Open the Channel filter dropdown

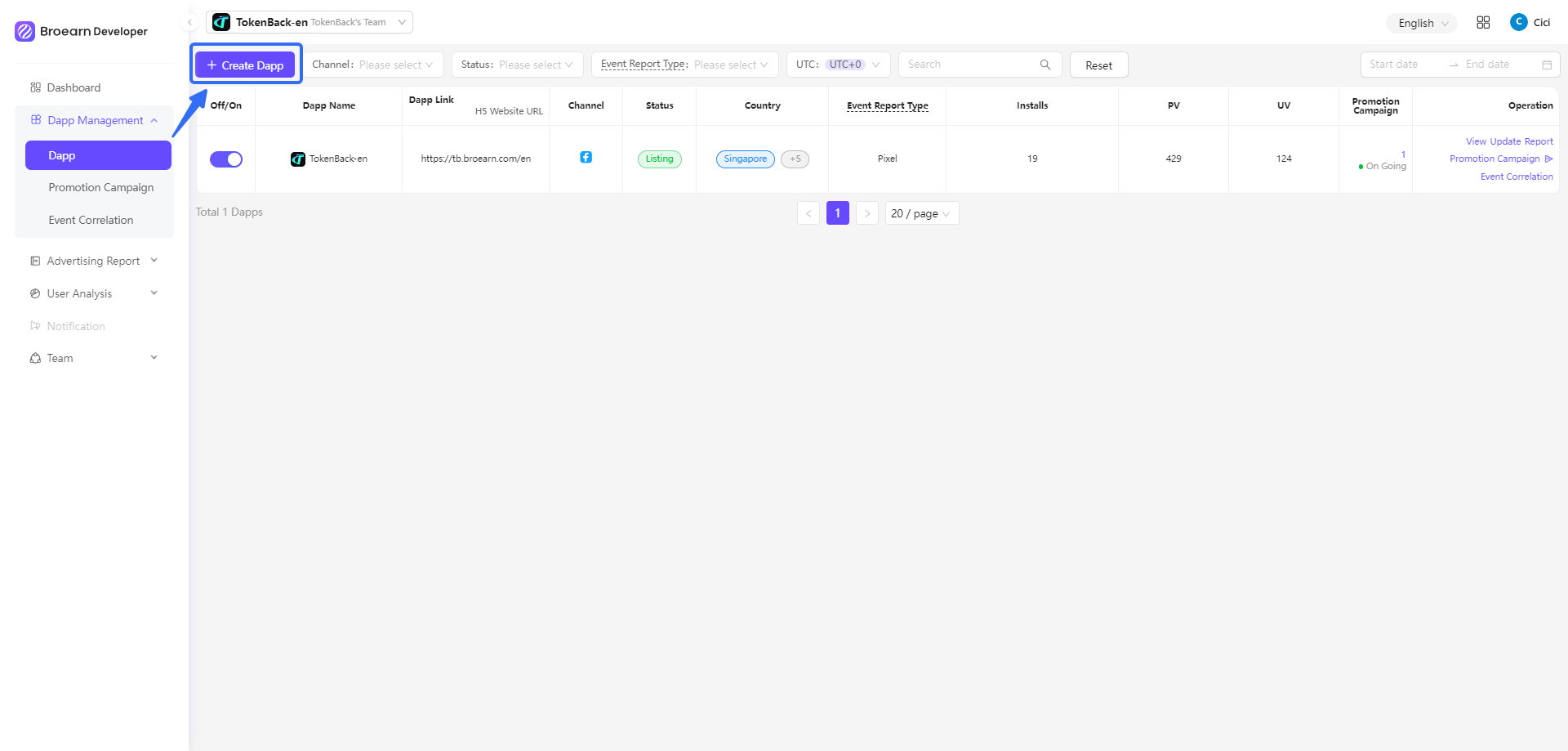point(373,65)
